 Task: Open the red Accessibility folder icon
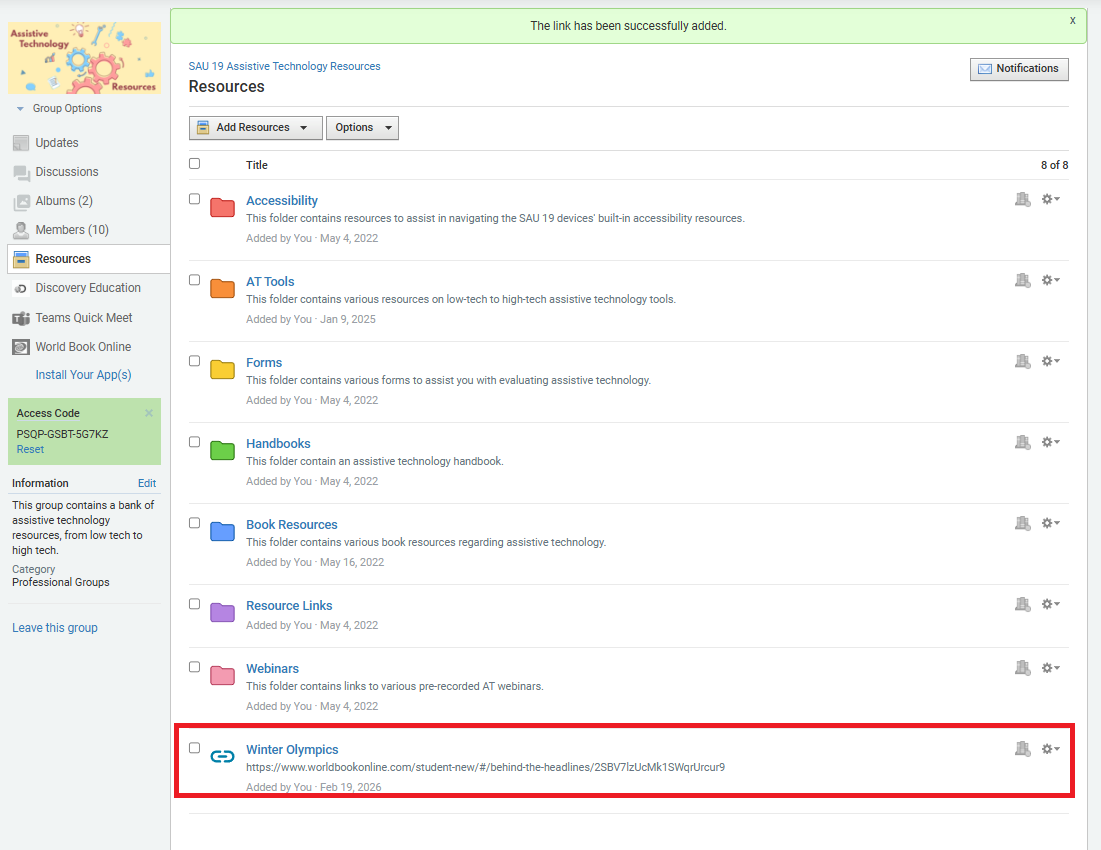(222, 208)
